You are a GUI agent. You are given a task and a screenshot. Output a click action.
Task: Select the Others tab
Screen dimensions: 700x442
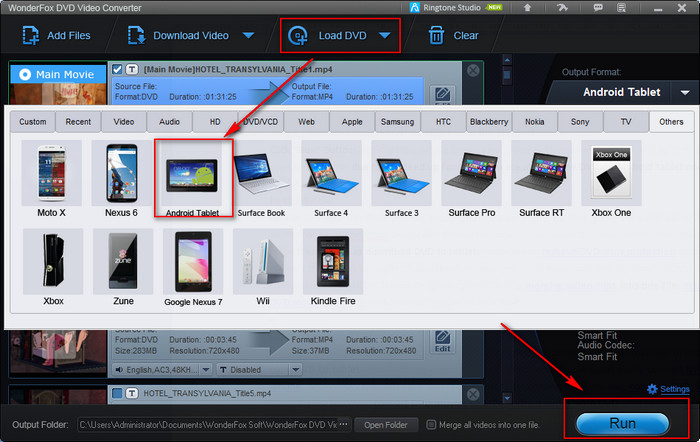tap(671, 122)
